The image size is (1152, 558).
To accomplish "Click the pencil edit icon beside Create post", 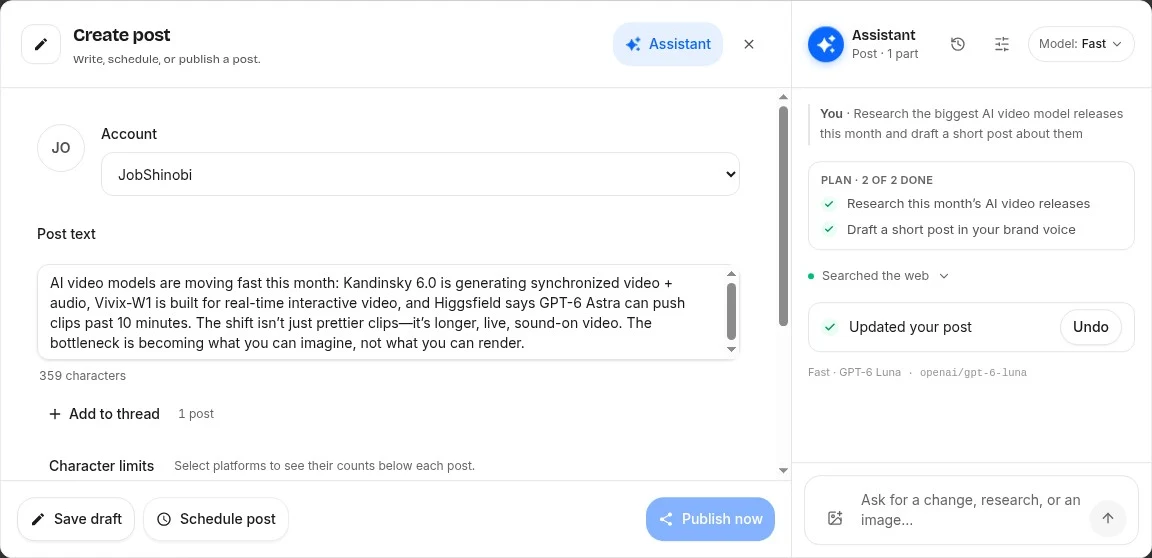I will 41,44.
